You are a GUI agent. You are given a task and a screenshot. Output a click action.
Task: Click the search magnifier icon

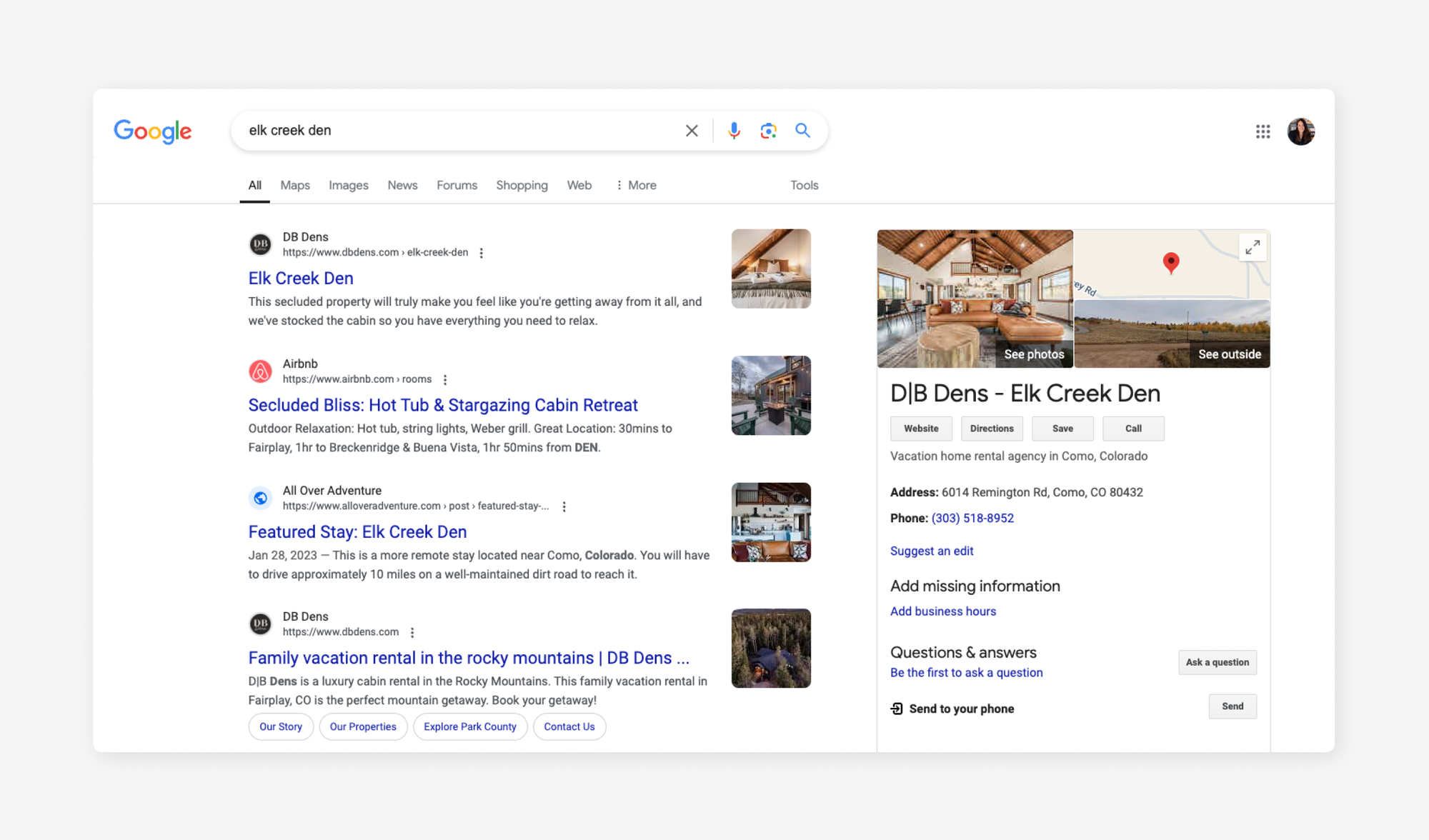tap(802, 131)
